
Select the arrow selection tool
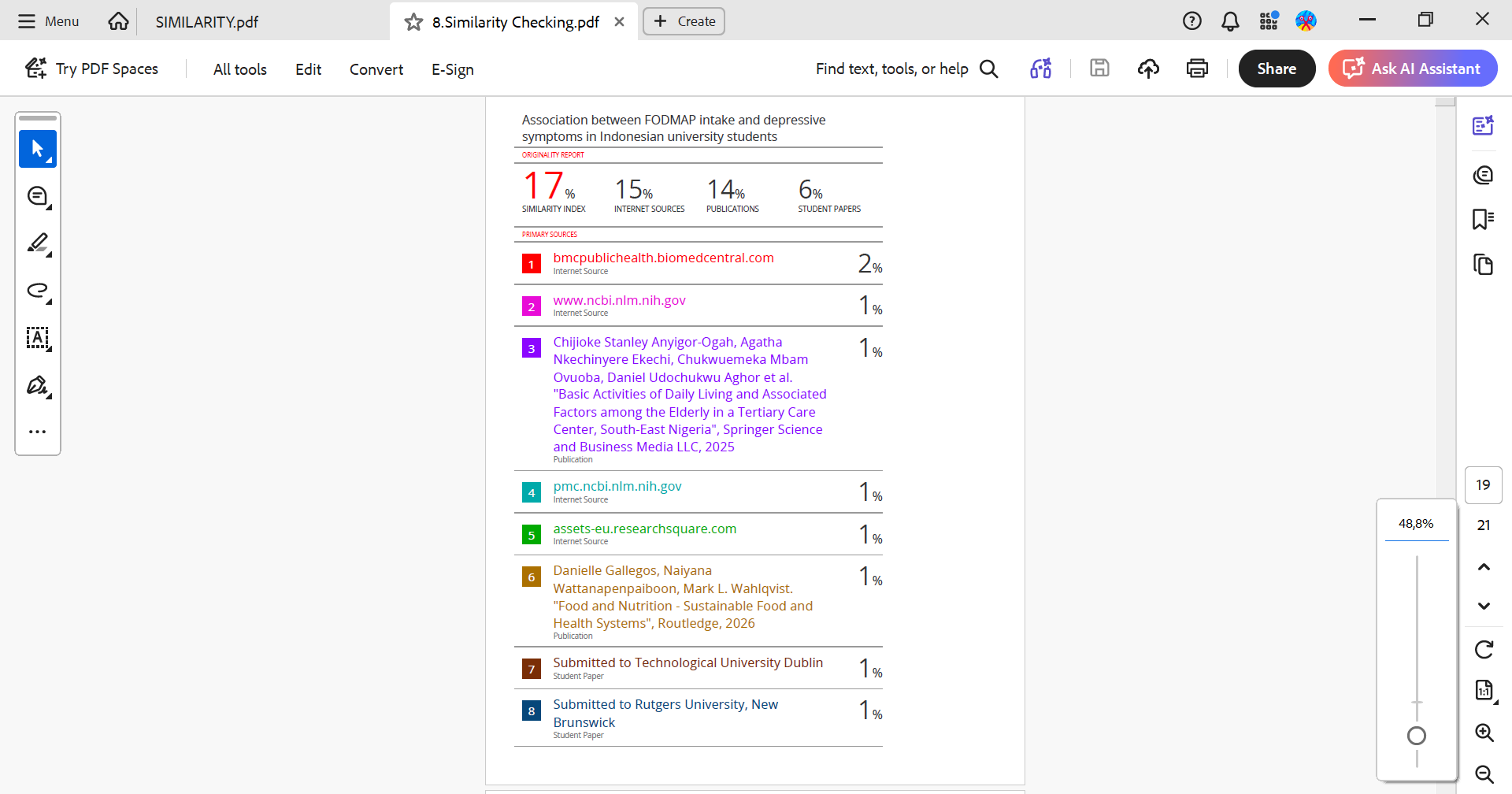37,149
